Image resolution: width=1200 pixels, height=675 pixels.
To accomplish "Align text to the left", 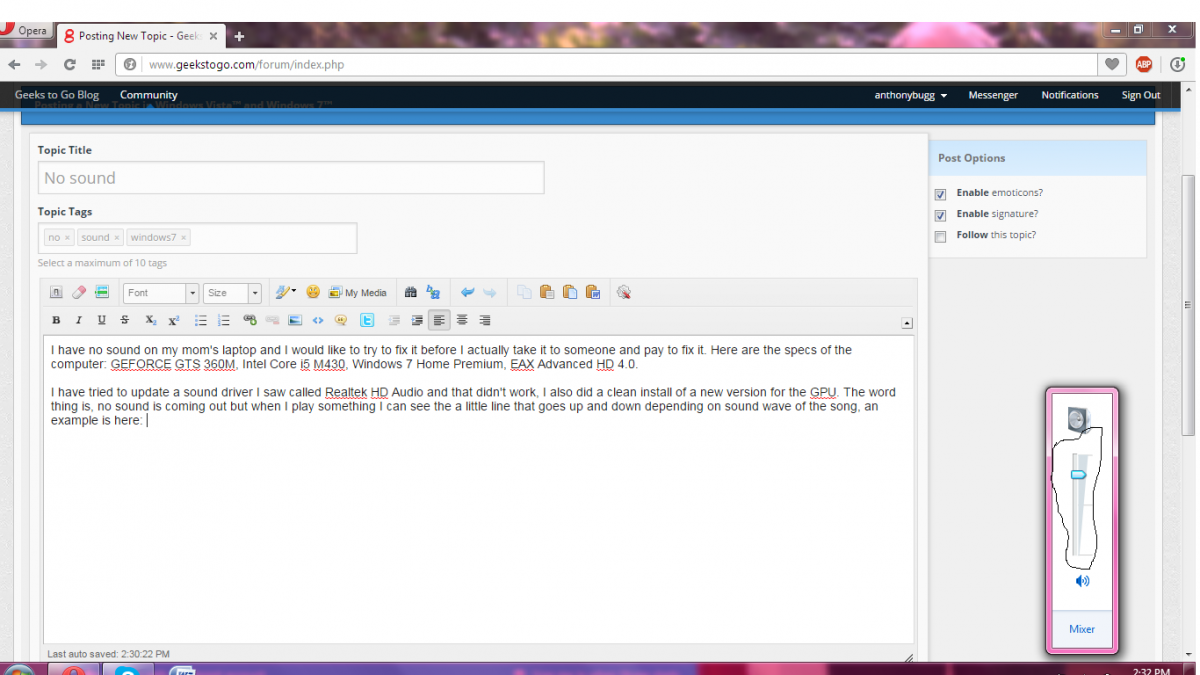I will coord(439,321).
